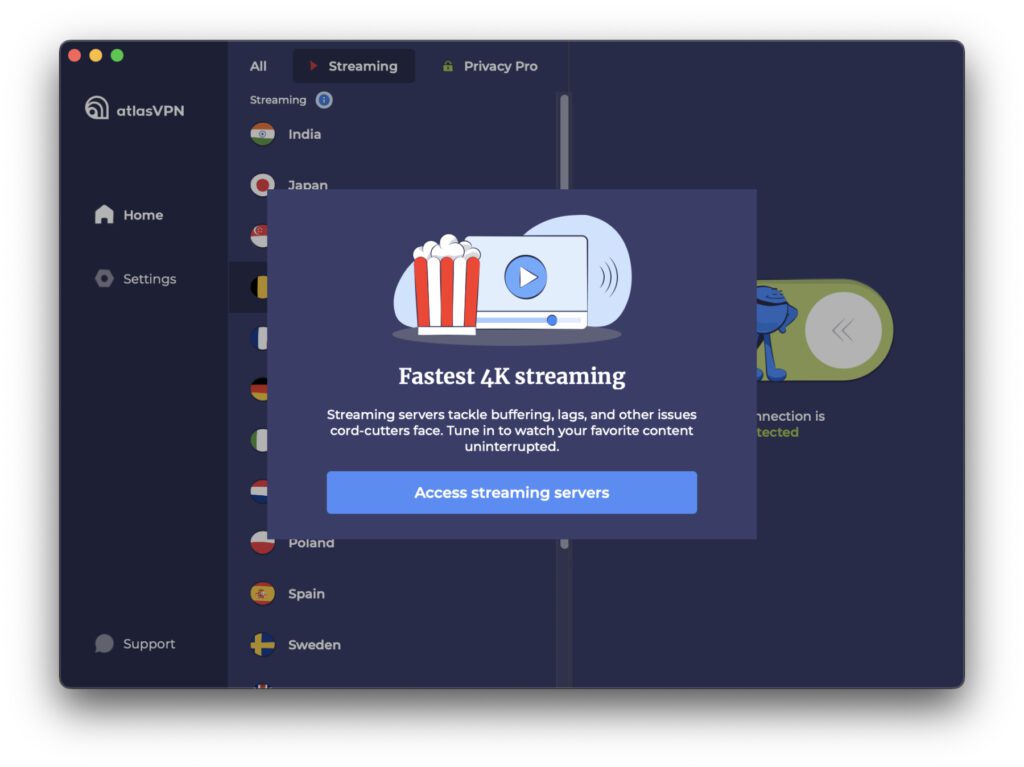Click the Home icon in the sidebar
Viewport: 1024px width, 767px height.
104,214
